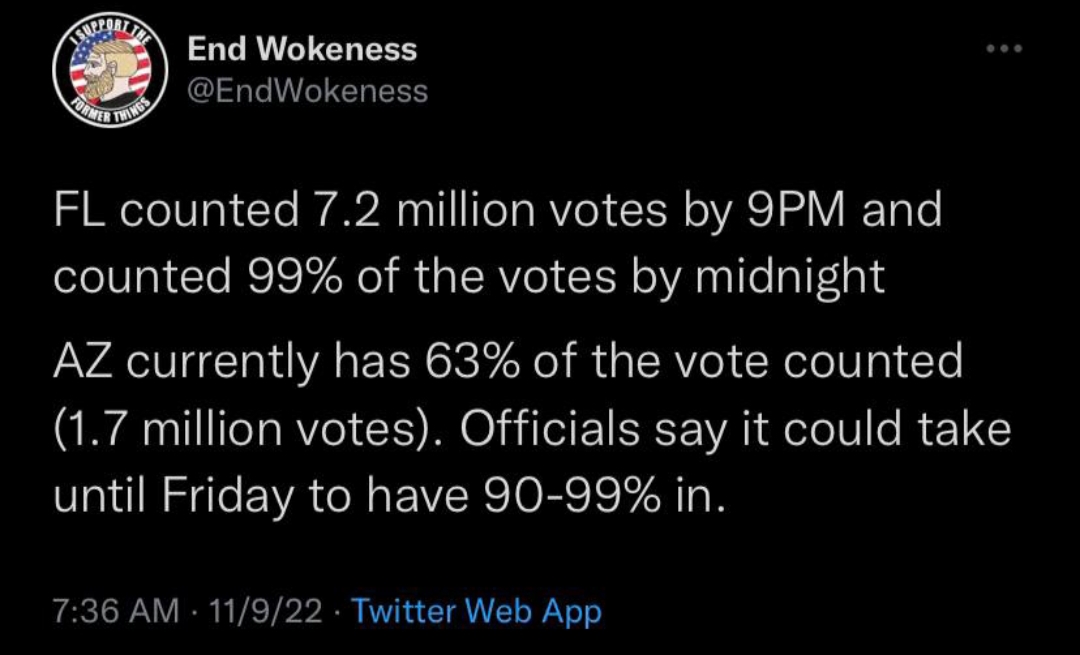Click the @EndWokeness handle
Viewport: 1080px width, 655px height.
coord(307,92)
